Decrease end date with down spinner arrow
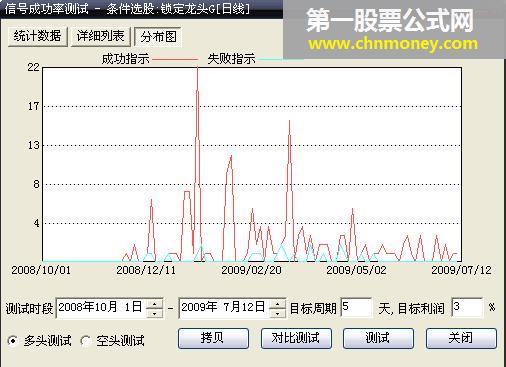This screenshot has height=367, width=506. coord(278,313)
